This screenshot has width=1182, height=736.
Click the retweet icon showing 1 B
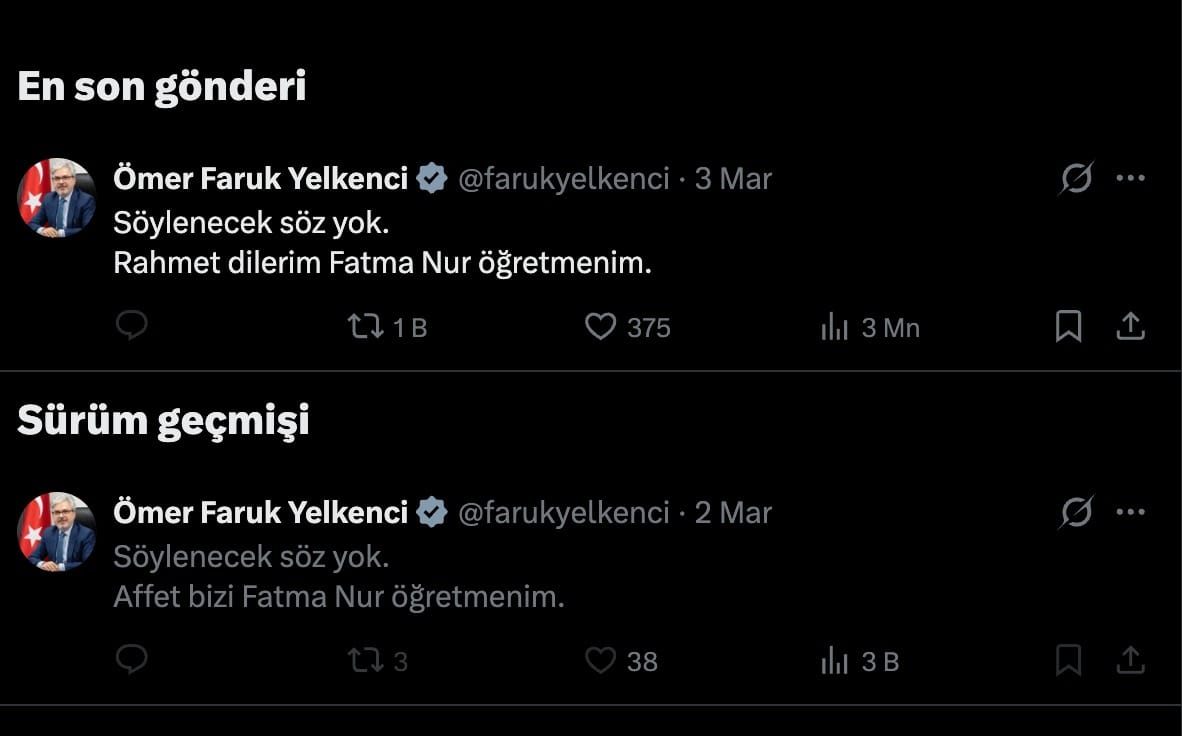[x=366, y=326]
